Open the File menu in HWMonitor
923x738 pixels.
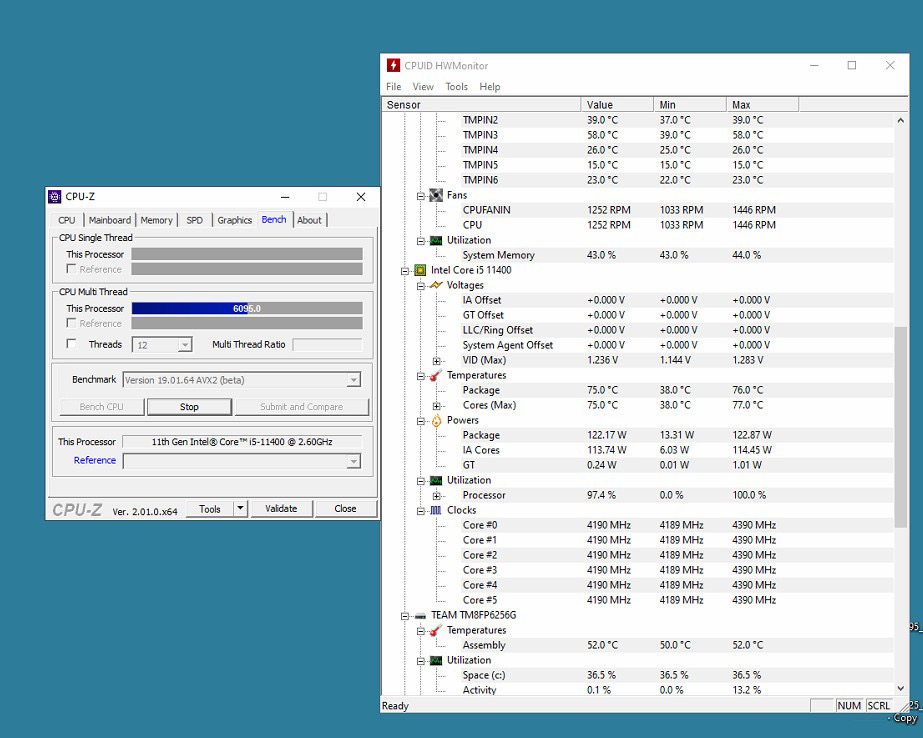pyautogui.click(x=393, y=87)
